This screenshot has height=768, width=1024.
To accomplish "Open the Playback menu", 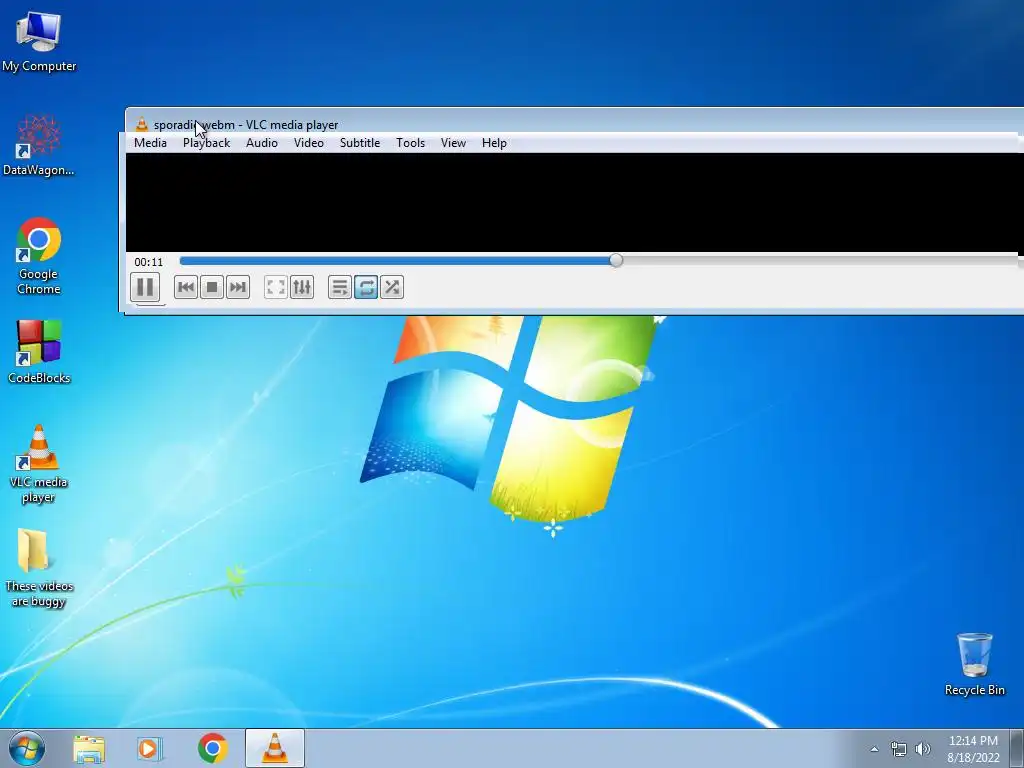I will pos(206,143).
